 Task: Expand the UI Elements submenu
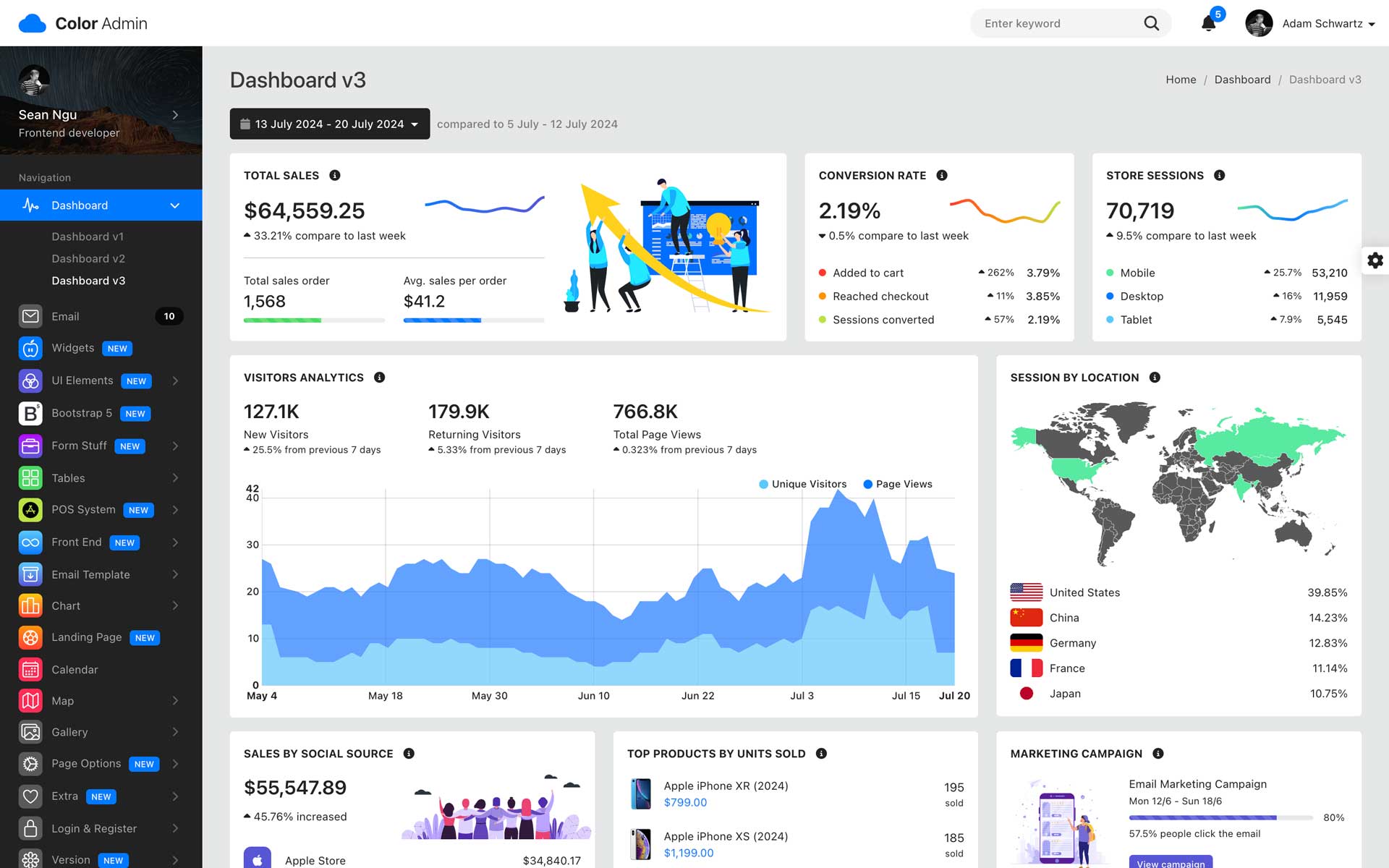(175, 380)
